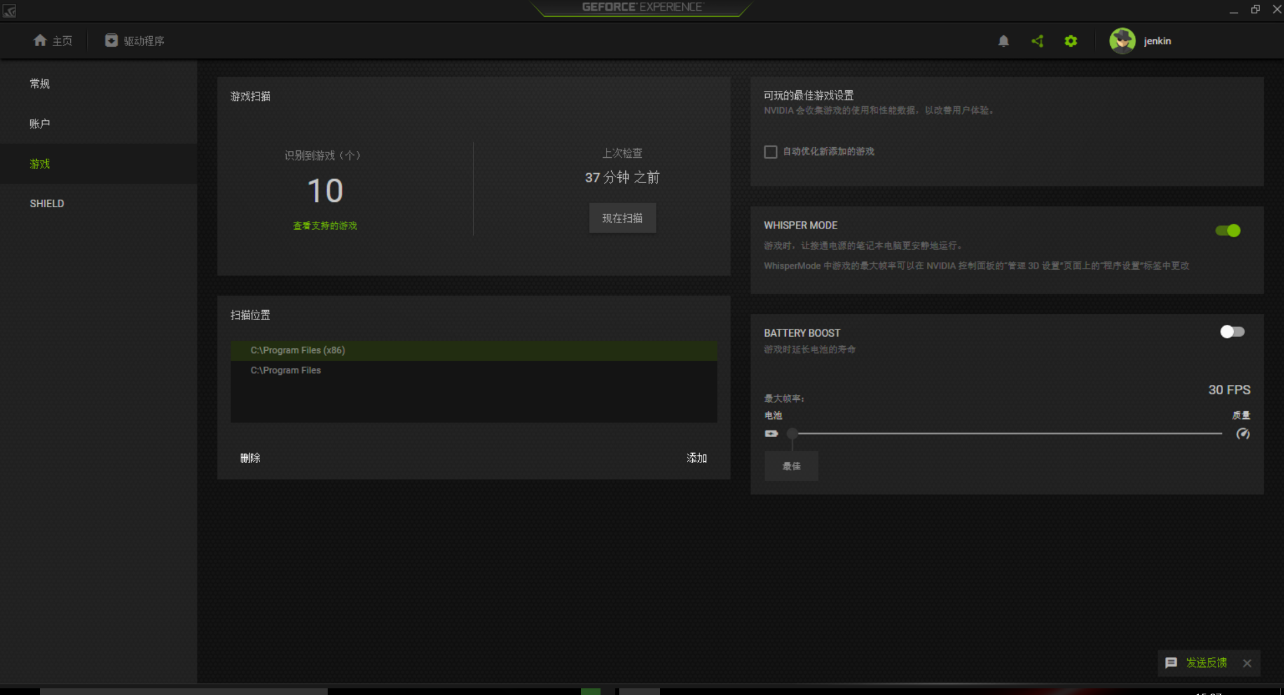Turn off the WHISPER MODE switch

[1228, 231]
